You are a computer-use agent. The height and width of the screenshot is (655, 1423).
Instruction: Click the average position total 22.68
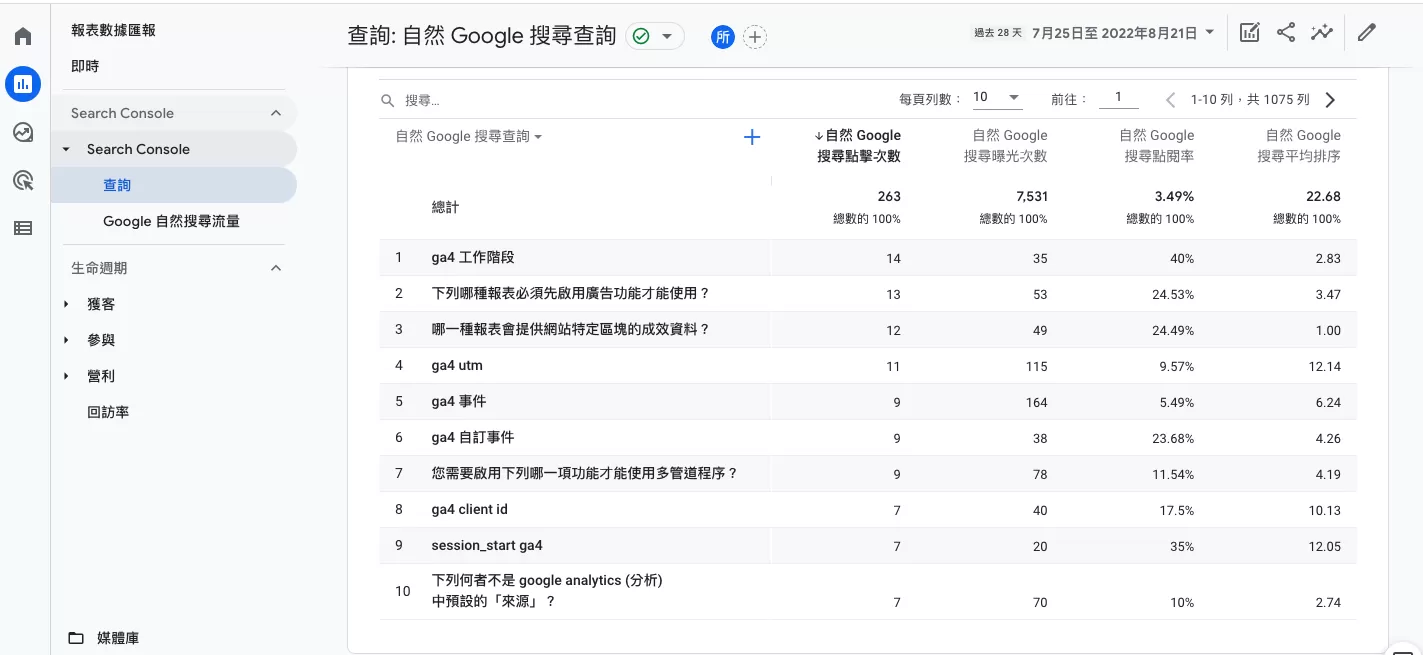pyautogui.click(x=1323, y=196)
